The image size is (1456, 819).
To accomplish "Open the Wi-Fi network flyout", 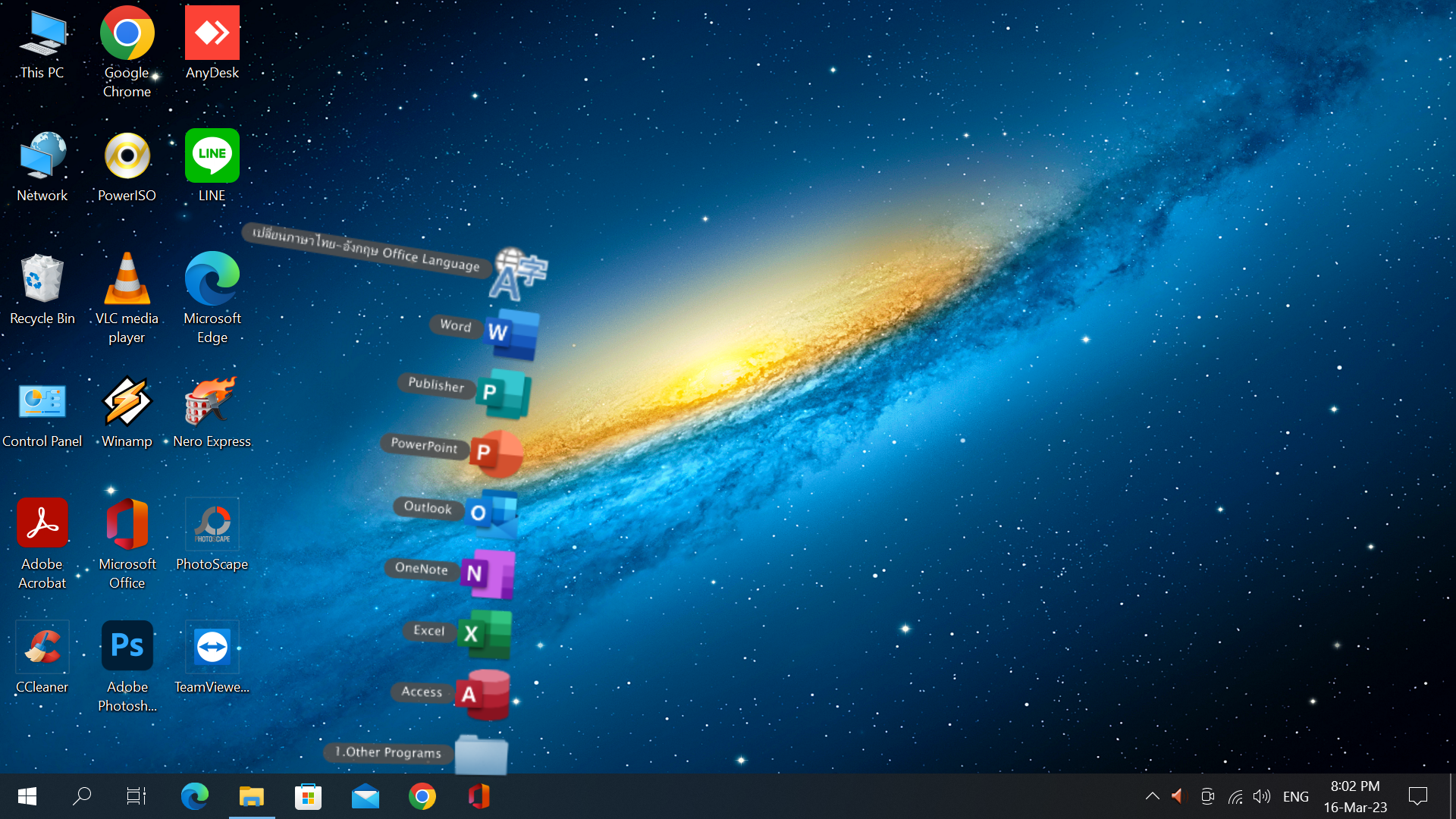I will tap(1235, 796).
